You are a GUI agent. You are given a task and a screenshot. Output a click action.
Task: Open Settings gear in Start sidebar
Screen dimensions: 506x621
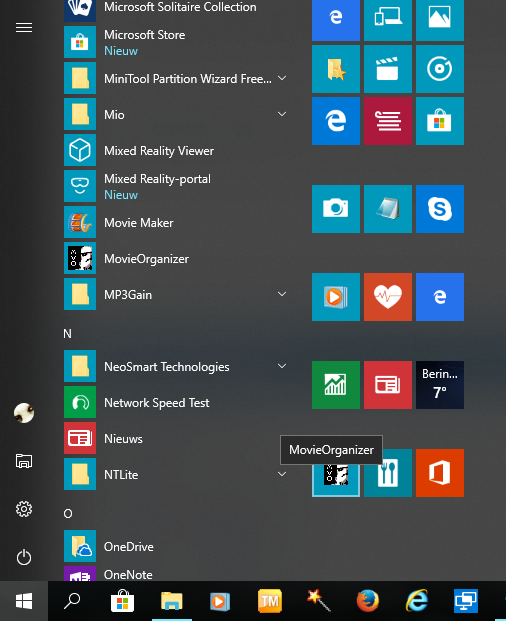click(24, 509)
